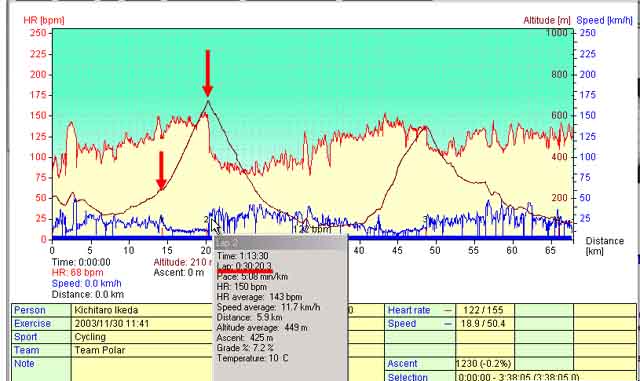Click the Heart rate value 122 / 155
Viewport: 640px width, 381px height.
[484, 310]
